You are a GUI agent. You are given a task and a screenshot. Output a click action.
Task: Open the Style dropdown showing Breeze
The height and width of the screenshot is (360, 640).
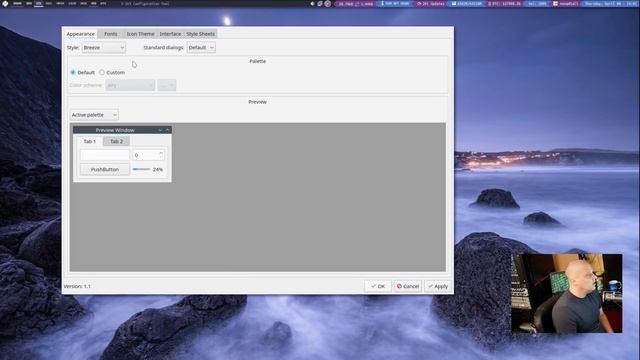click(104, 48)
